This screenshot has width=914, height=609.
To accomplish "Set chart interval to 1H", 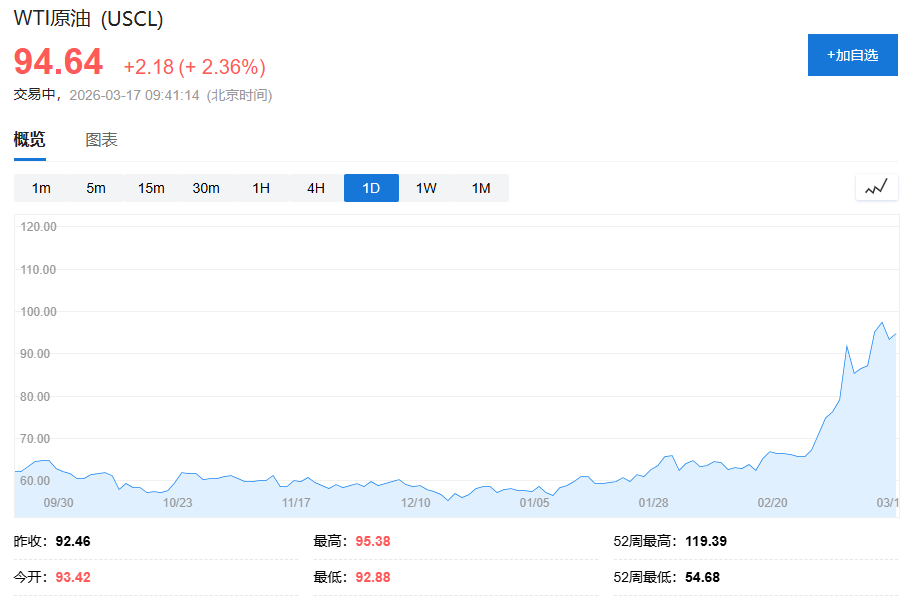I will pos(261,188).
